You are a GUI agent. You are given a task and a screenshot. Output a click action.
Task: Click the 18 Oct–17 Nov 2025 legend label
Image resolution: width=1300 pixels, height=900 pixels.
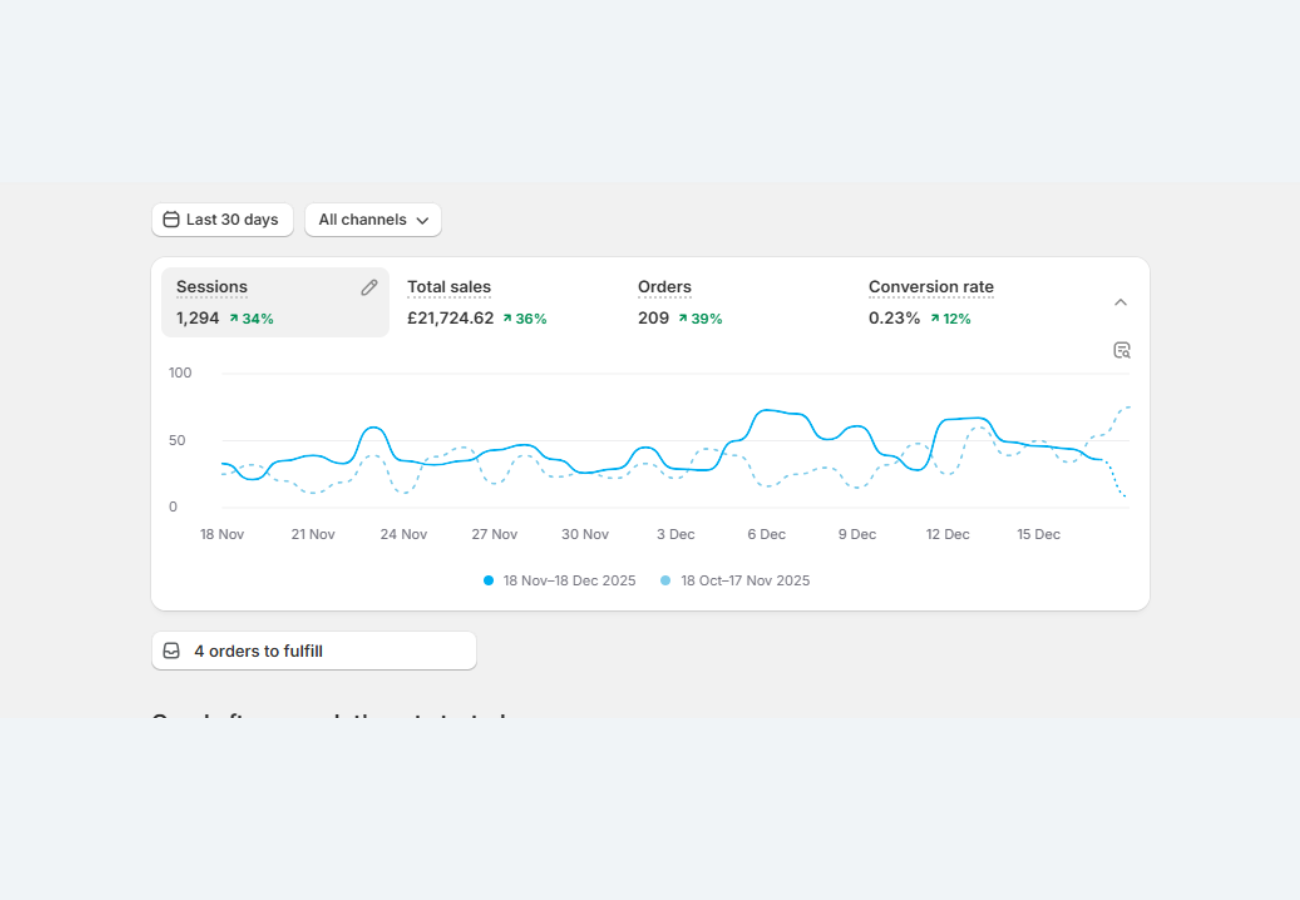[745, 581]
